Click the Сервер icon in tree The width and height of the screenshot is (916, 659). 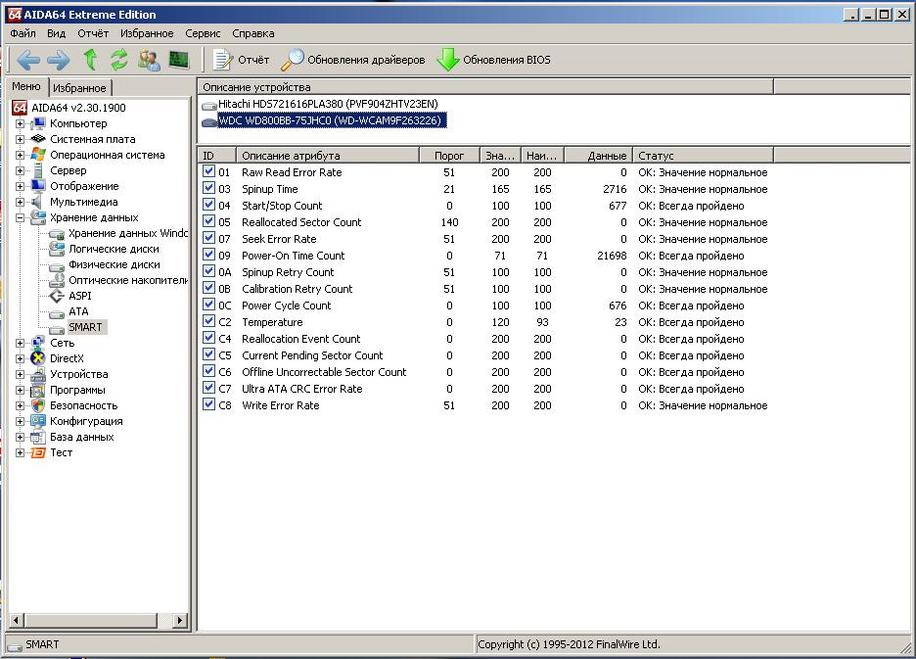[x=38, y=171]
